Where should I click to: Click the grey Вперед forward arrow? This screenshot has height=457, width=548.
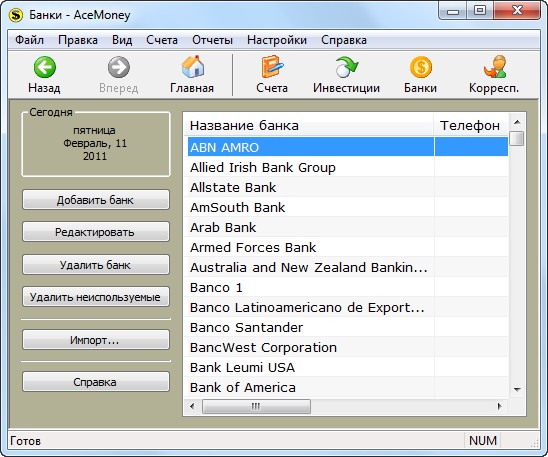[118, 67]
